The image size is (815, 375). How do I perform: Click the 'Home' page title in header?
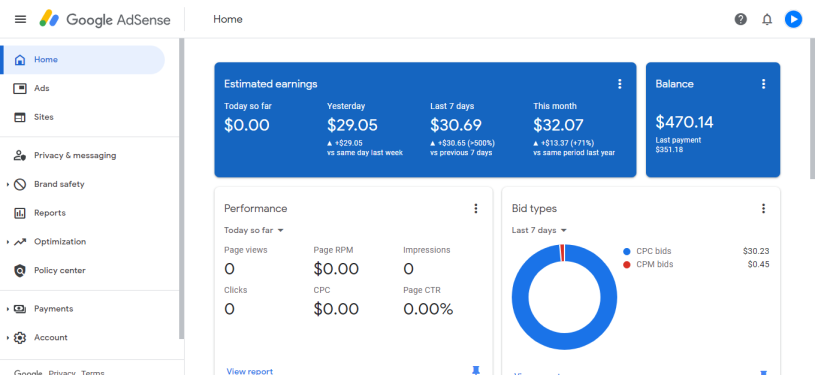(x=228, y=20)
